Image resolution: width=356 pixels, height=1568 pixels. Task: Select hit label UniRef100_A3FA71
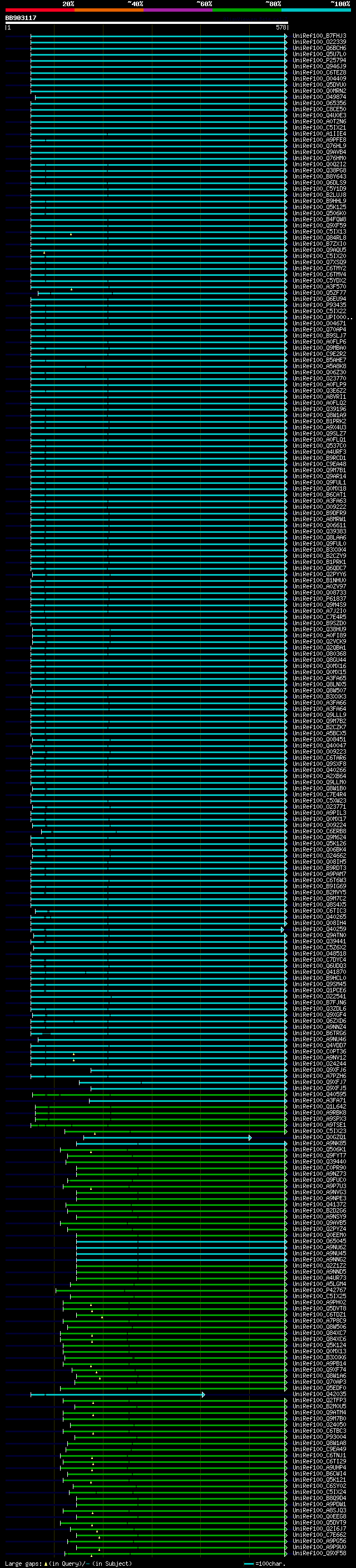(x=319, y=1101)
